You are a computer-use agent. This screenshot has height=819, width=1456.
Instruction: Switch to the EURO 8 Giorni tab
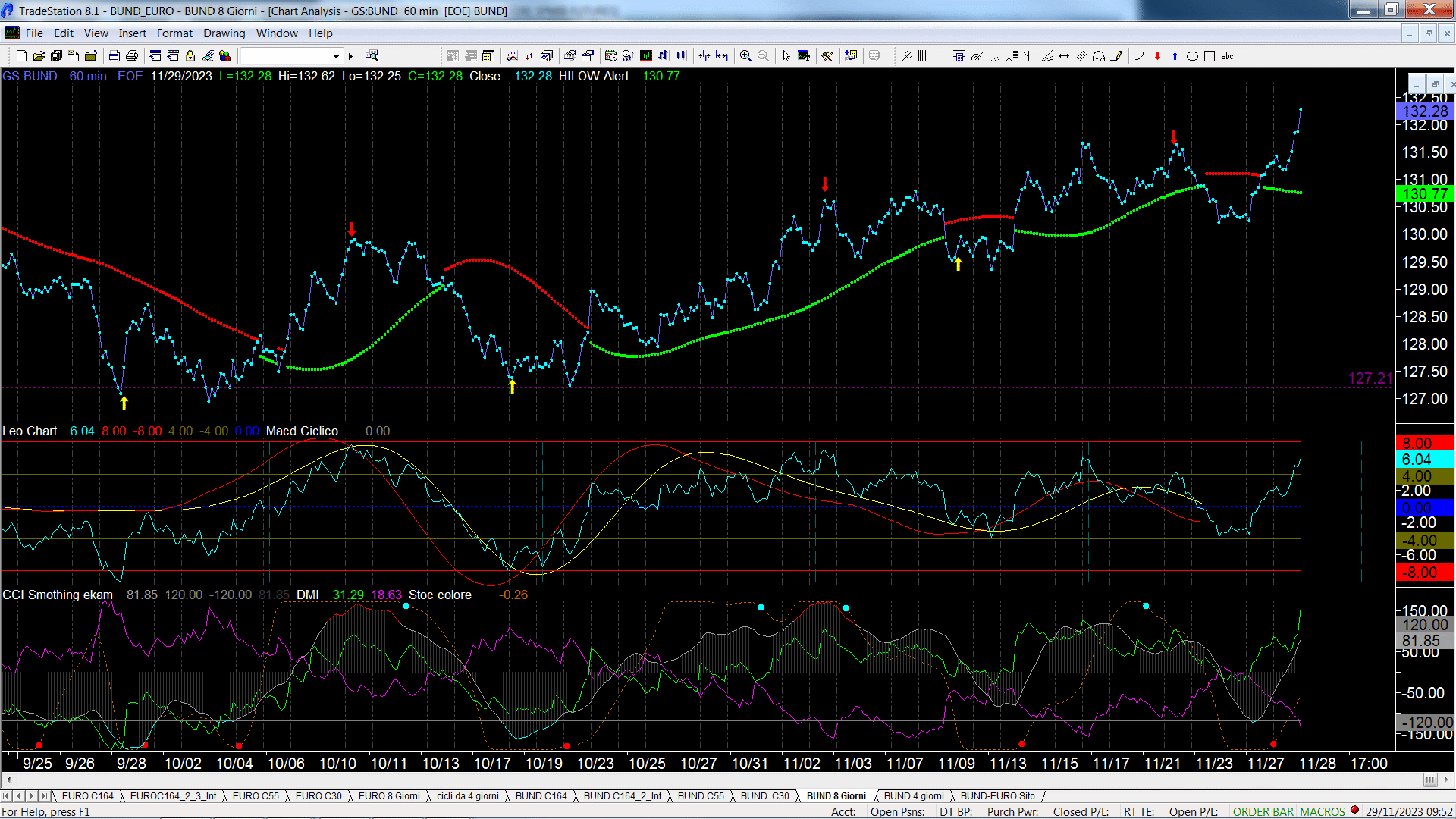pyautogui.click(x=389, y=796)
